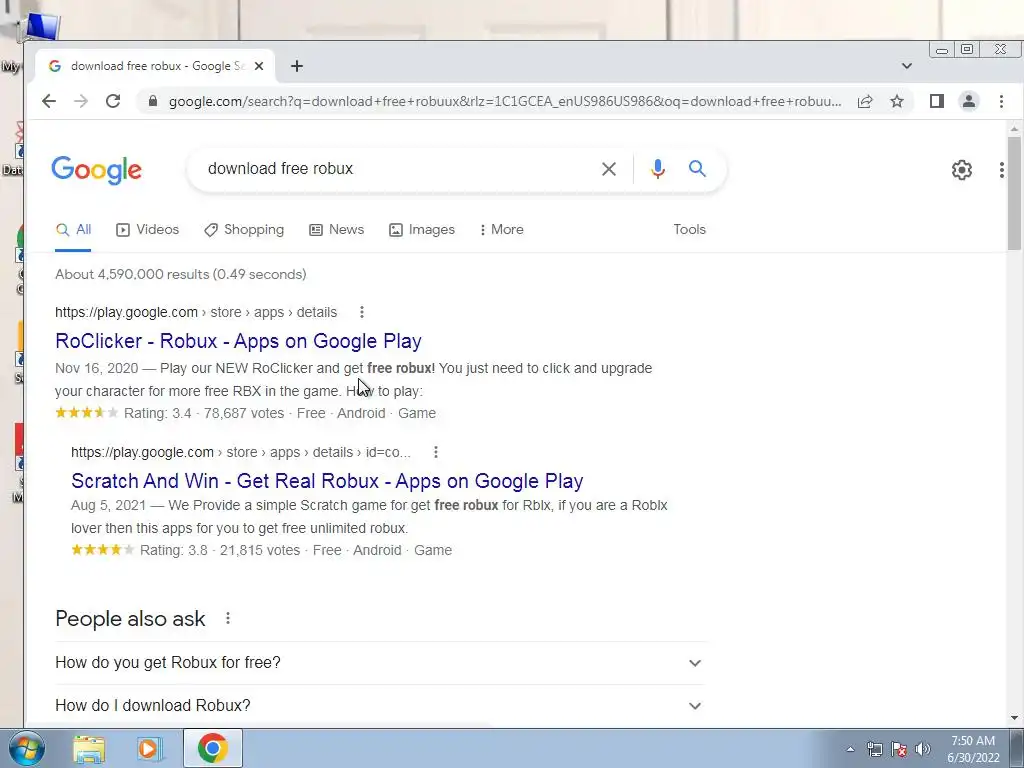Switch to the Images tab
The width and height of the screenshot is (1024, 768).
pyautogui.click(x=422, y=230)
